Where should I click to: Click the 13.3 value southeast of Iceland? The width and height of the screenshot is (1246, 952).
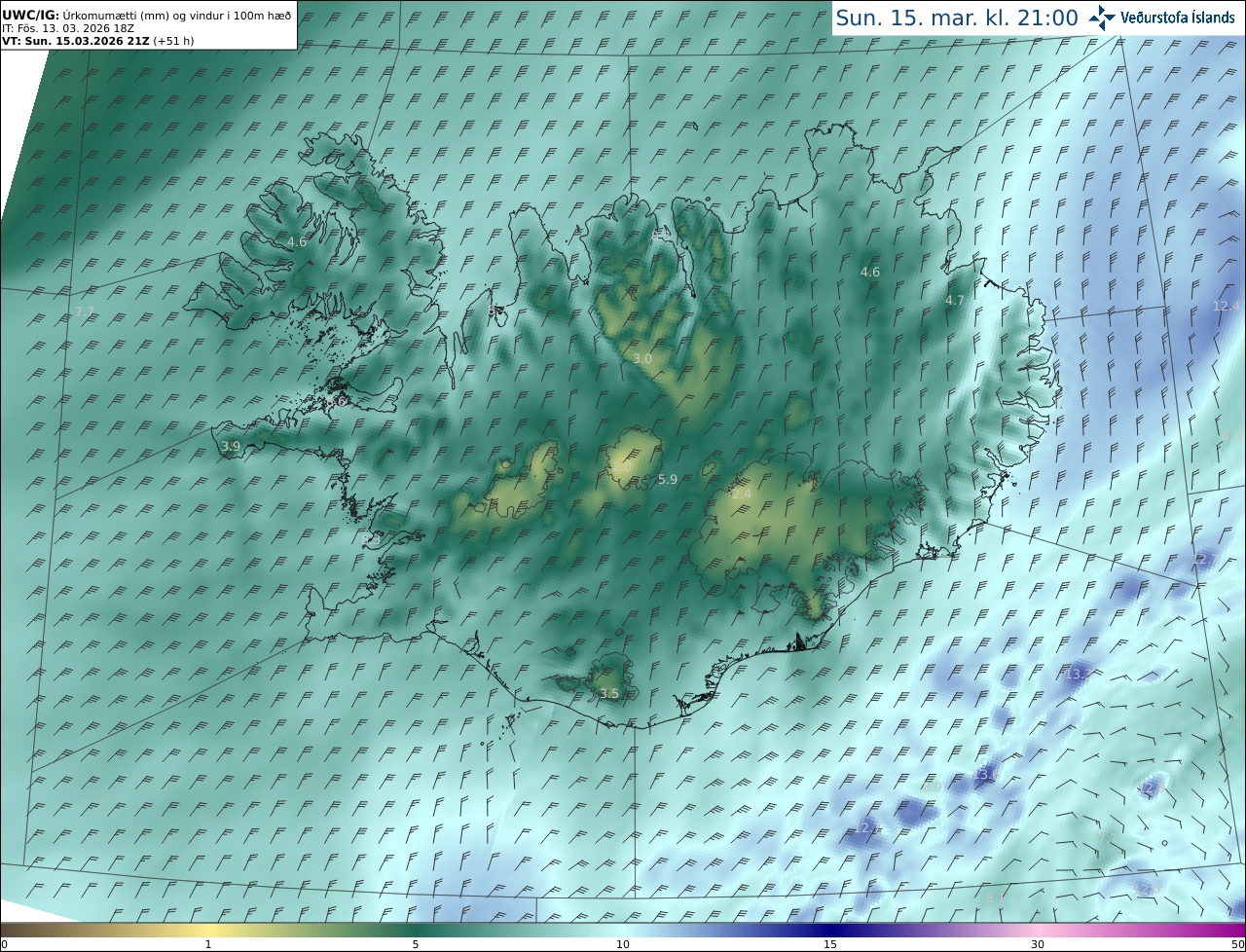tap(1078, 675)
